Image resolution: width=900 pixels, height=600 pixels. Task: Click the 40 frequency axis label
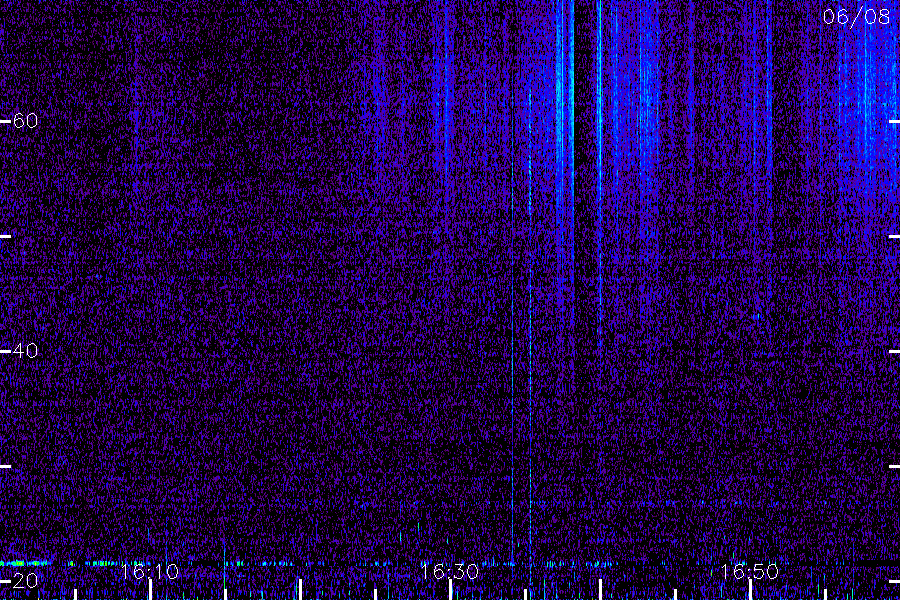(x=25, y=350)
